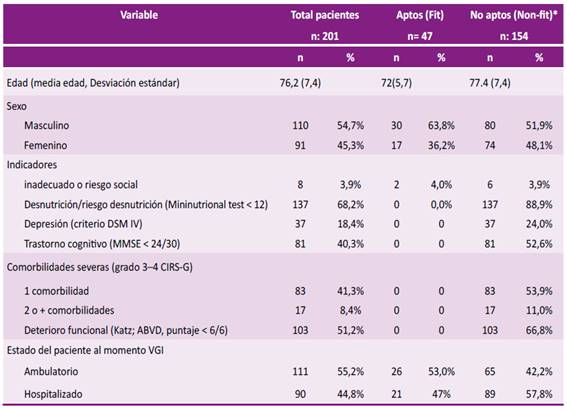This screenshot has width=567, height=409.
Task: Click the Depresión (criterio DSM IV) label
Action: point(83,224)
